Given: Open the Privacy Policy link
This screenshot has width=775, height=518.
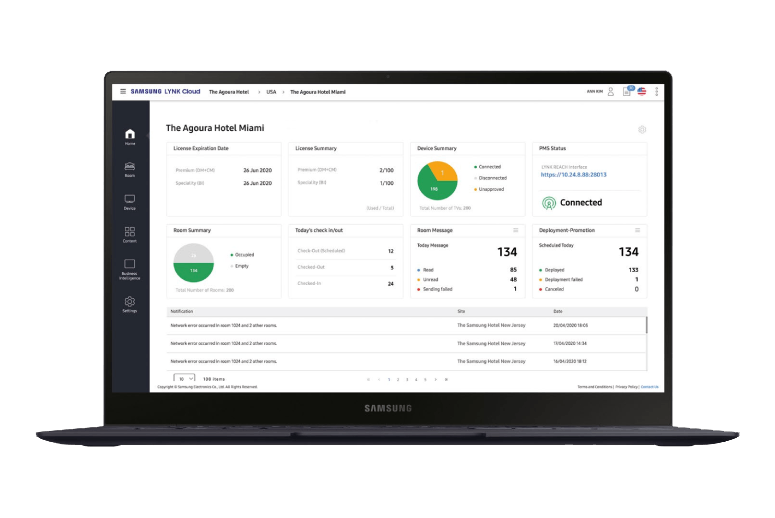Looking at the screenshot, I should (627, 386).
